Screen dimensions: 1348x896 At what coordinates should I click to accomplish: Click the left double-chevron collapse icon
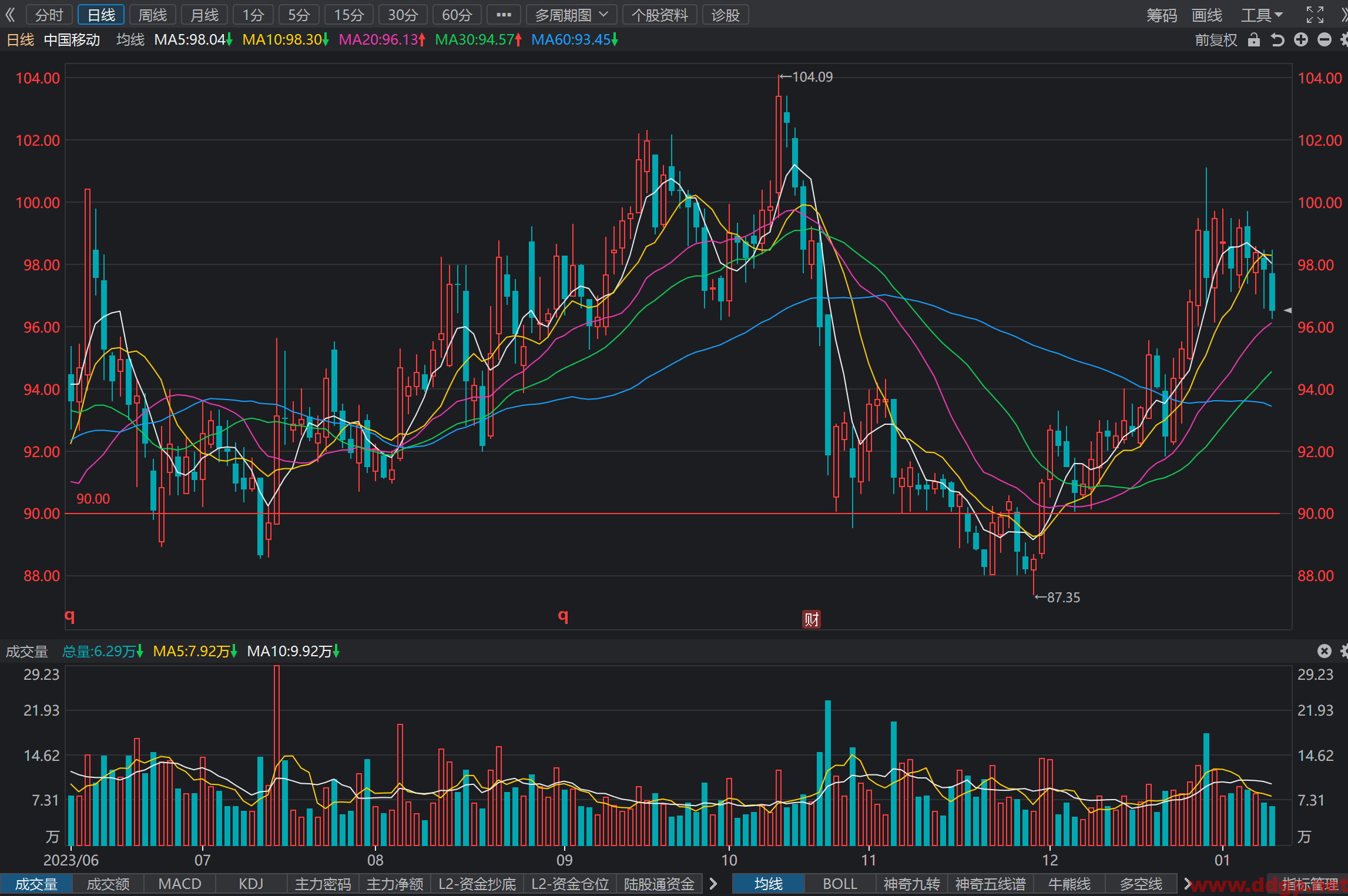pyautogui.click(x=10, y=15)
